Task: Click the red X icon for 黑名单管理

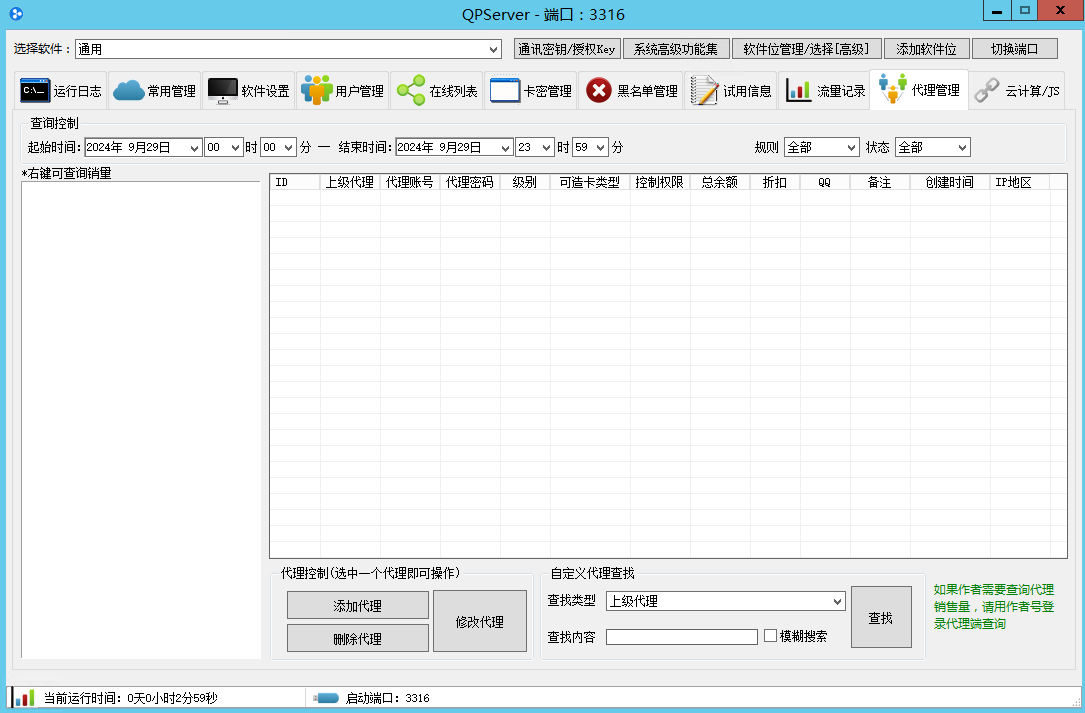Action: (598, 91)
